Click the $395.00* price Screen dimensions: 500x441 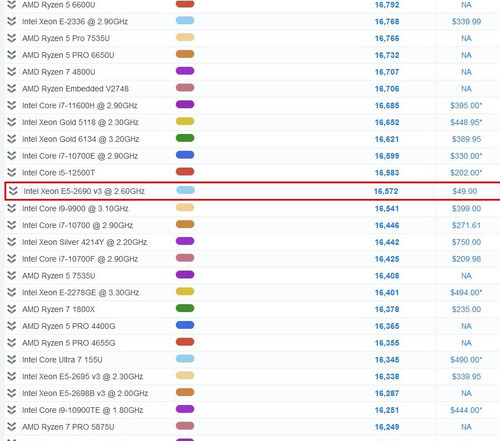coord(466,105)
